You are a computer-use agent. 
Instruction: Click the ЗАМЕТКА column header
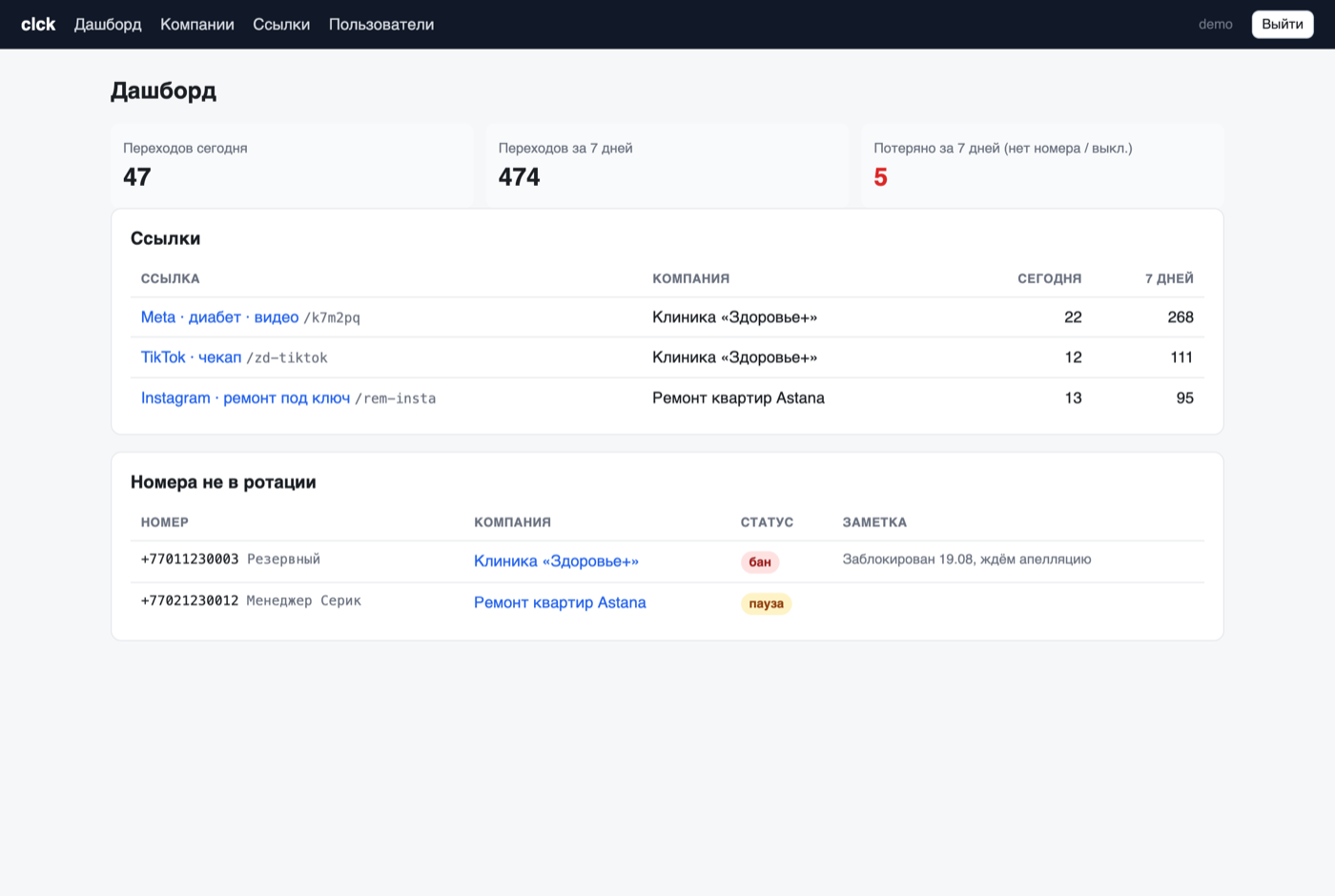874,522
